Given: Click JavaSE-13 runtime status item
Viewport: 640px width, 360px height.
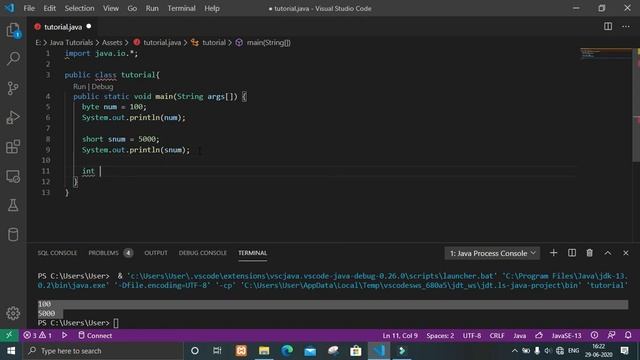Looking at the screenshot, I should (566, 336).
